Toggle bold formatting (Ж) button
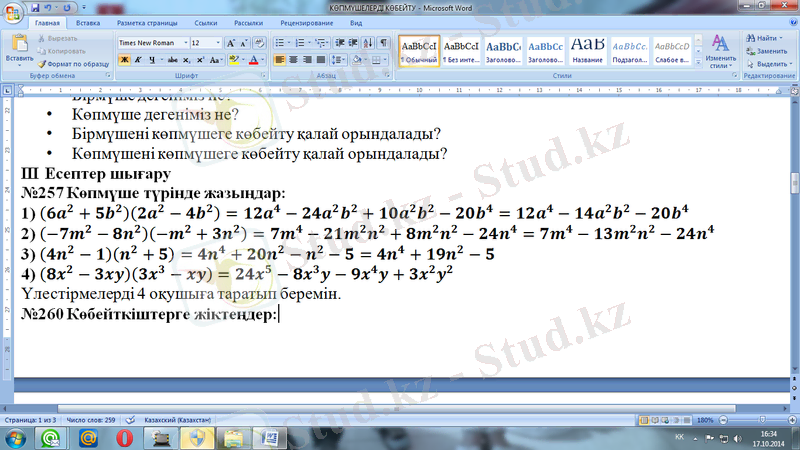The height and width of the screenshot is (450, 800). coord(124,60)
